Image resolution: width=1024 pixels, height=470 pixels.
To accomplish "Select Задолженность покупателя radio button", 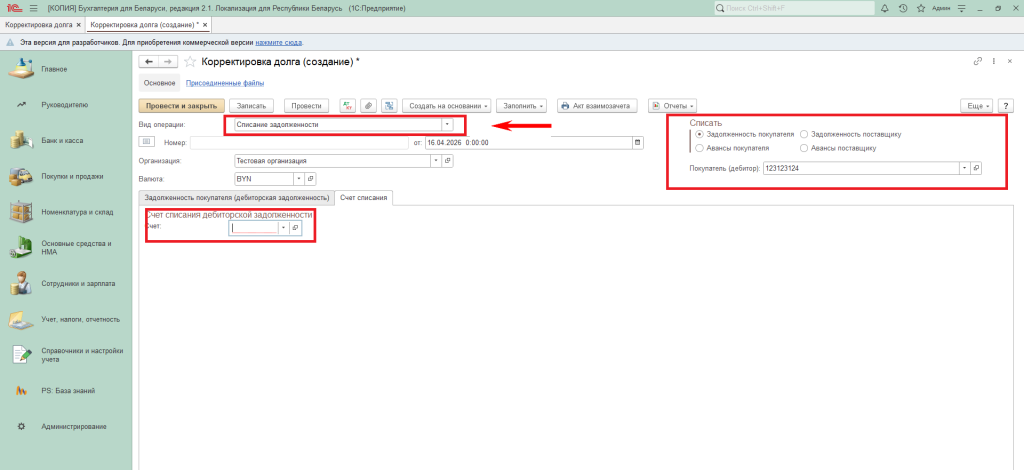I will point(698,133).
